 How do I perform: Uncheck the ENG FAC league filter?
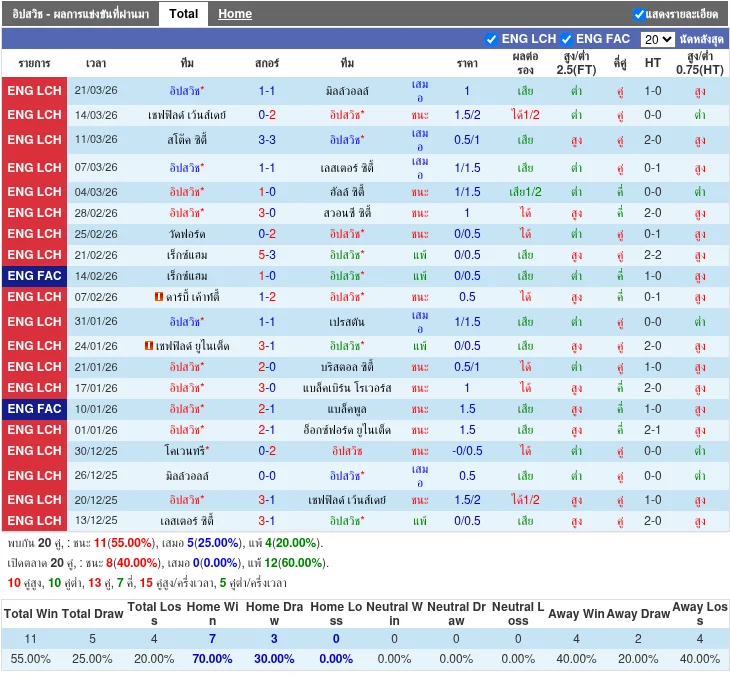click(x=566, y=39)
